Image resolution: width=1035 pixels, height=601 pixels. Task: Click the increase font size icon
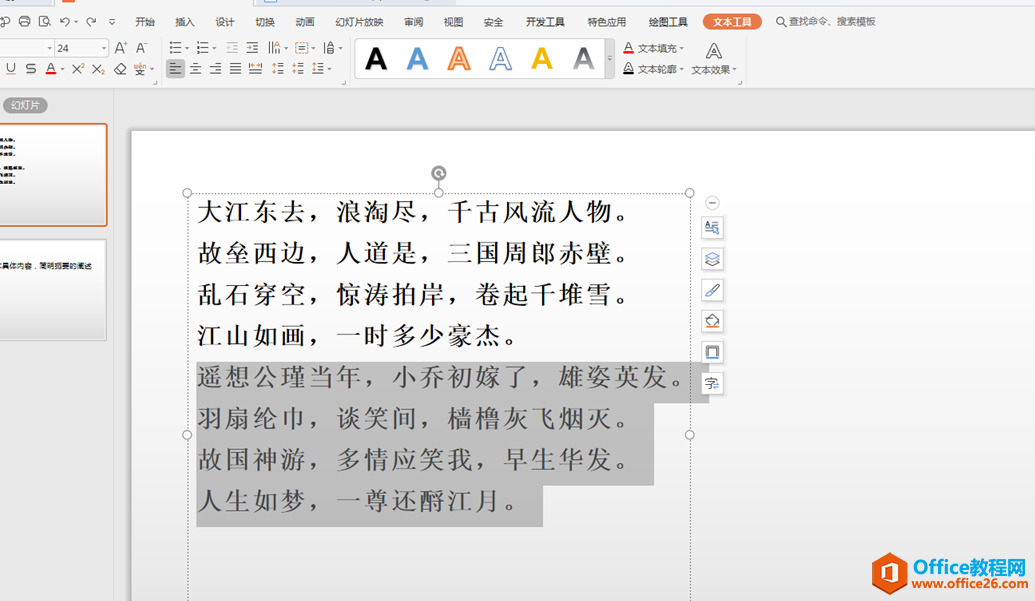(121, 47)
